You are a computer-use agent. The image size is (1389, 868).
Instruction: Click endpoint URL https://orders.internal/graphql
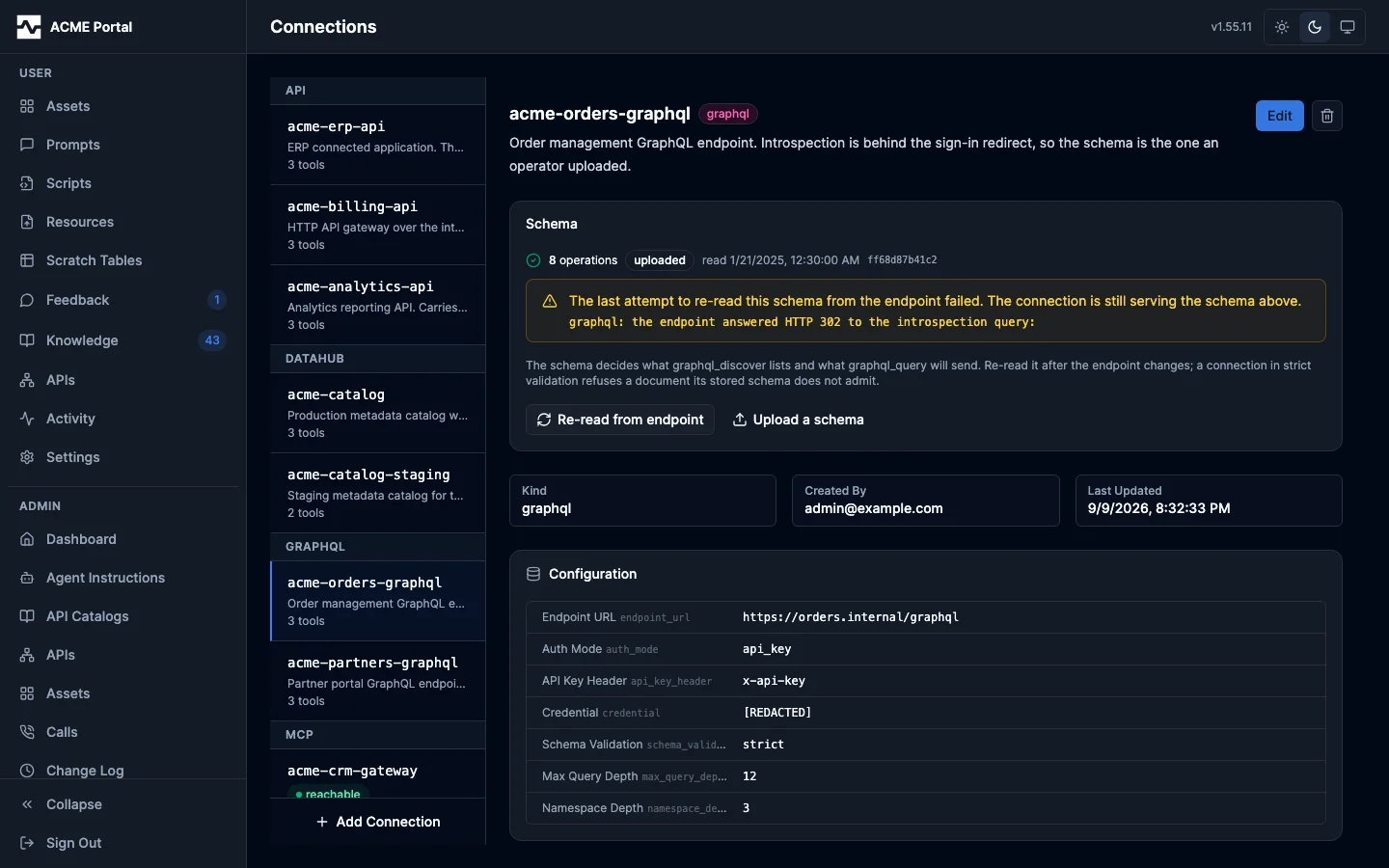point(851,617)
